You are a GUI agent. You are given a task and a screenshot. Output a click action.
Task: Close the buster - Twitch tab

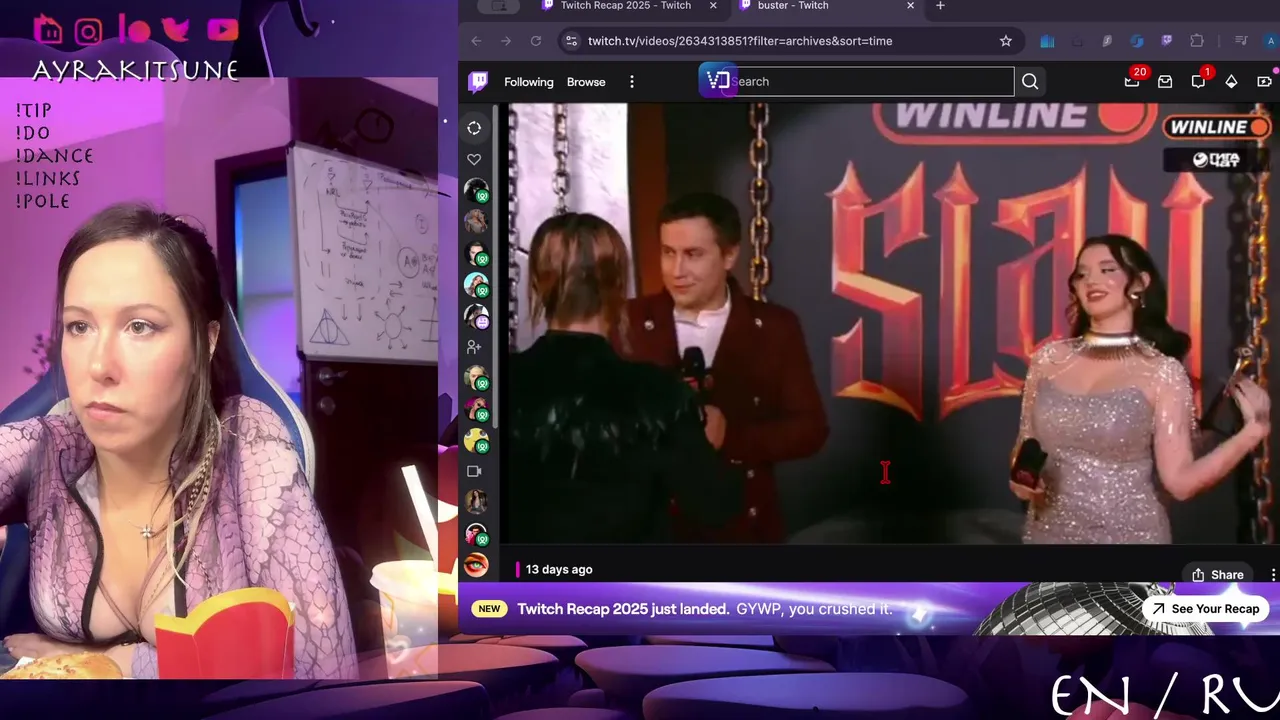[x=910, y=6]
